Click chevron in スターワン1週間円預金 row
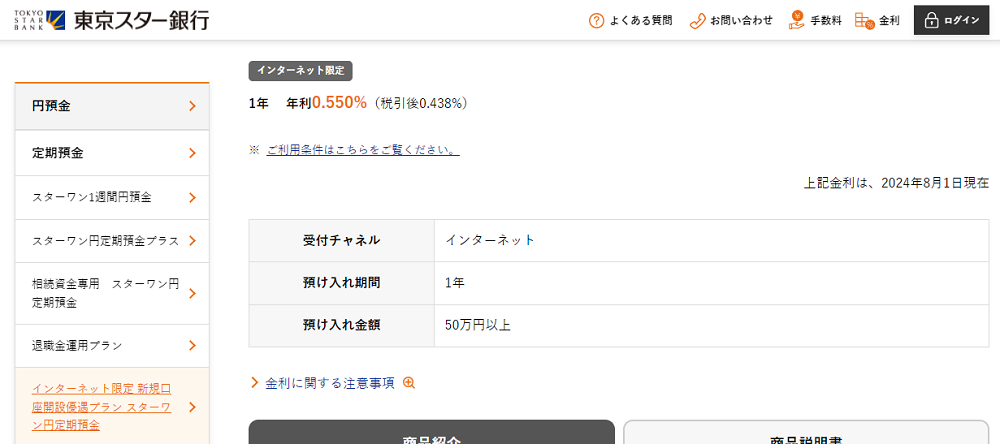This screenshot has height=444, width=1000. click(193, 198)
